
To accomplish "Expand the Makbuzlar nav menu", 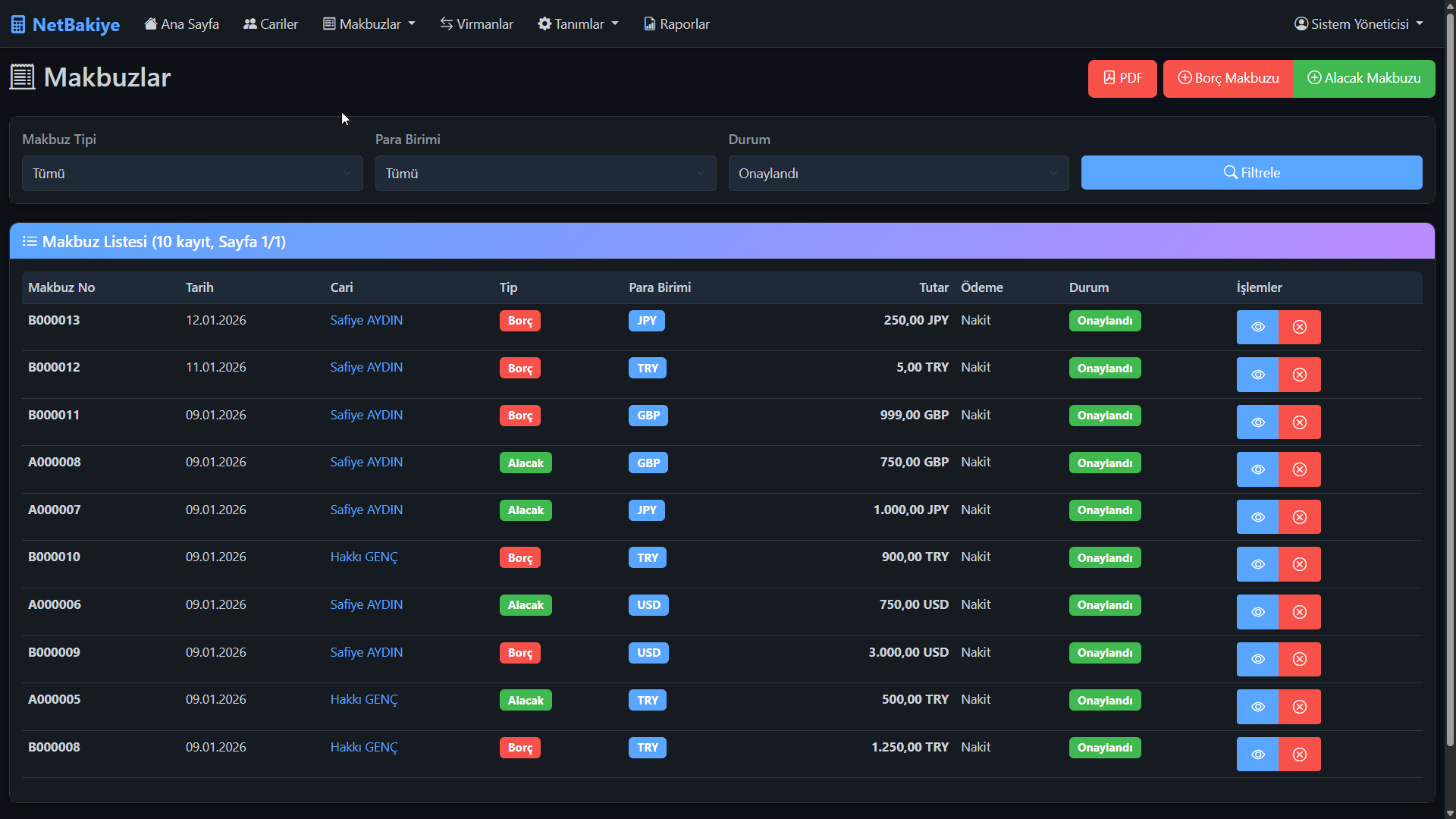I will 369,24.
